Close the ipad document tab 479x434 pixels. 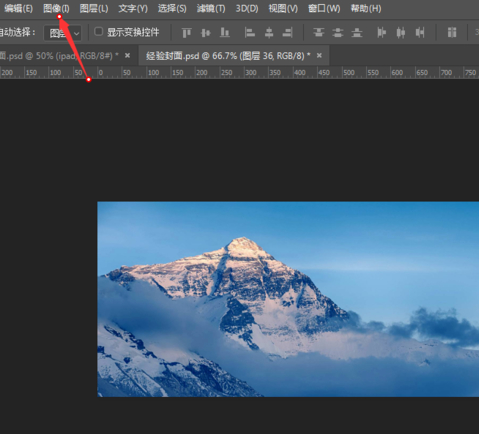[127, 55]
